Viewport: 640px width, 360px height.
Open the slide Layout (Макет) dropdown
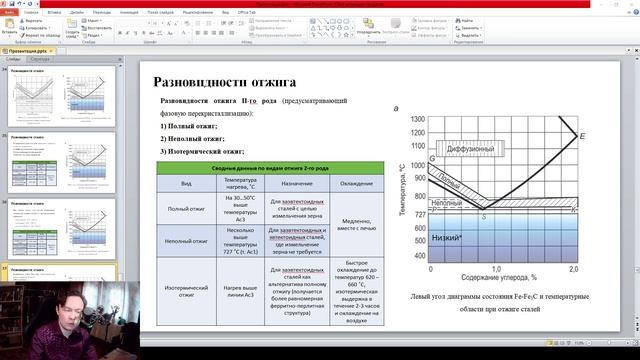click(x=92, y=21)
